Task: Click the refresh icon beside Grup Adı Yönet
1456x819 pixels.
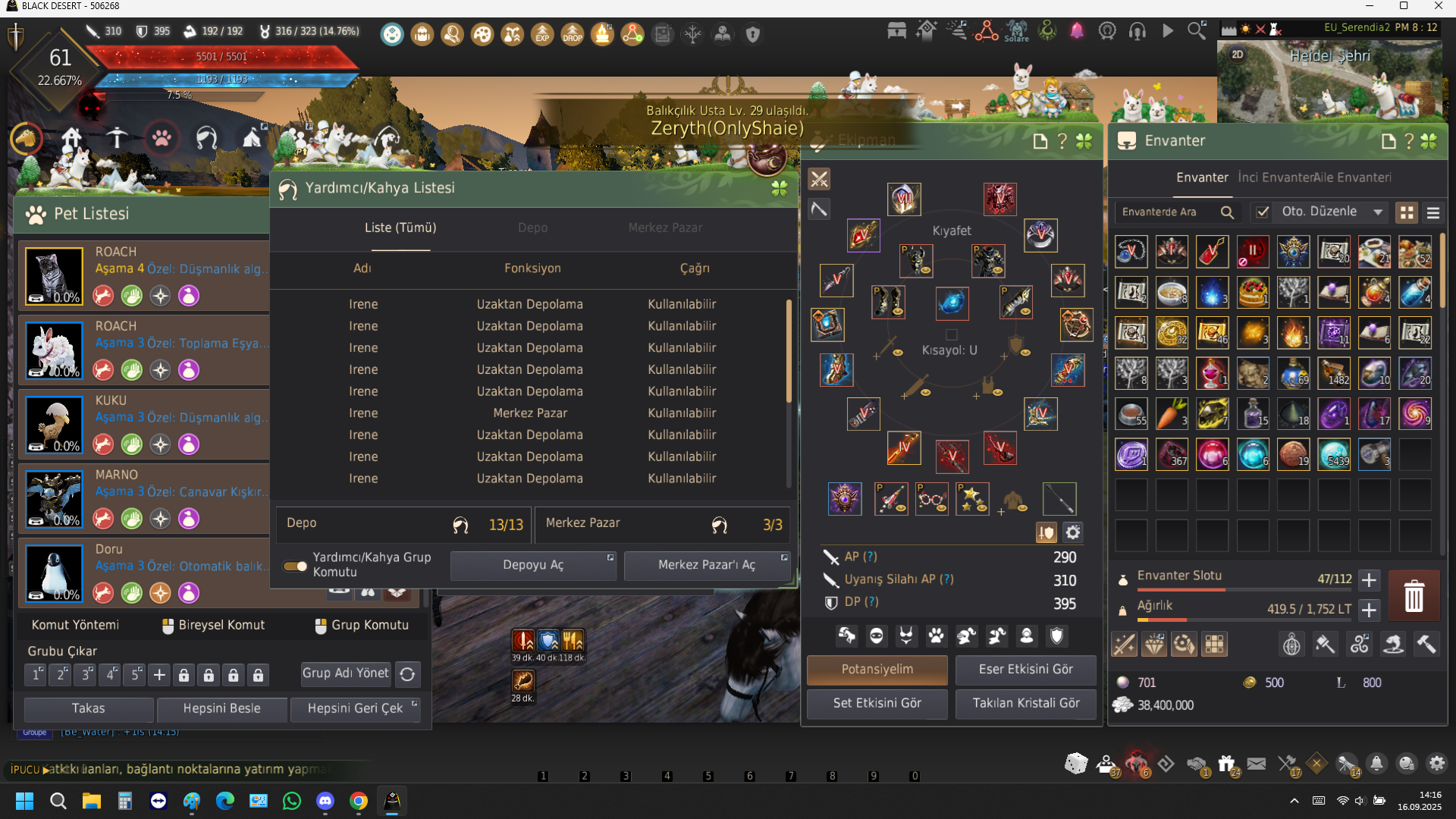Action: click(x=407, y=674)
